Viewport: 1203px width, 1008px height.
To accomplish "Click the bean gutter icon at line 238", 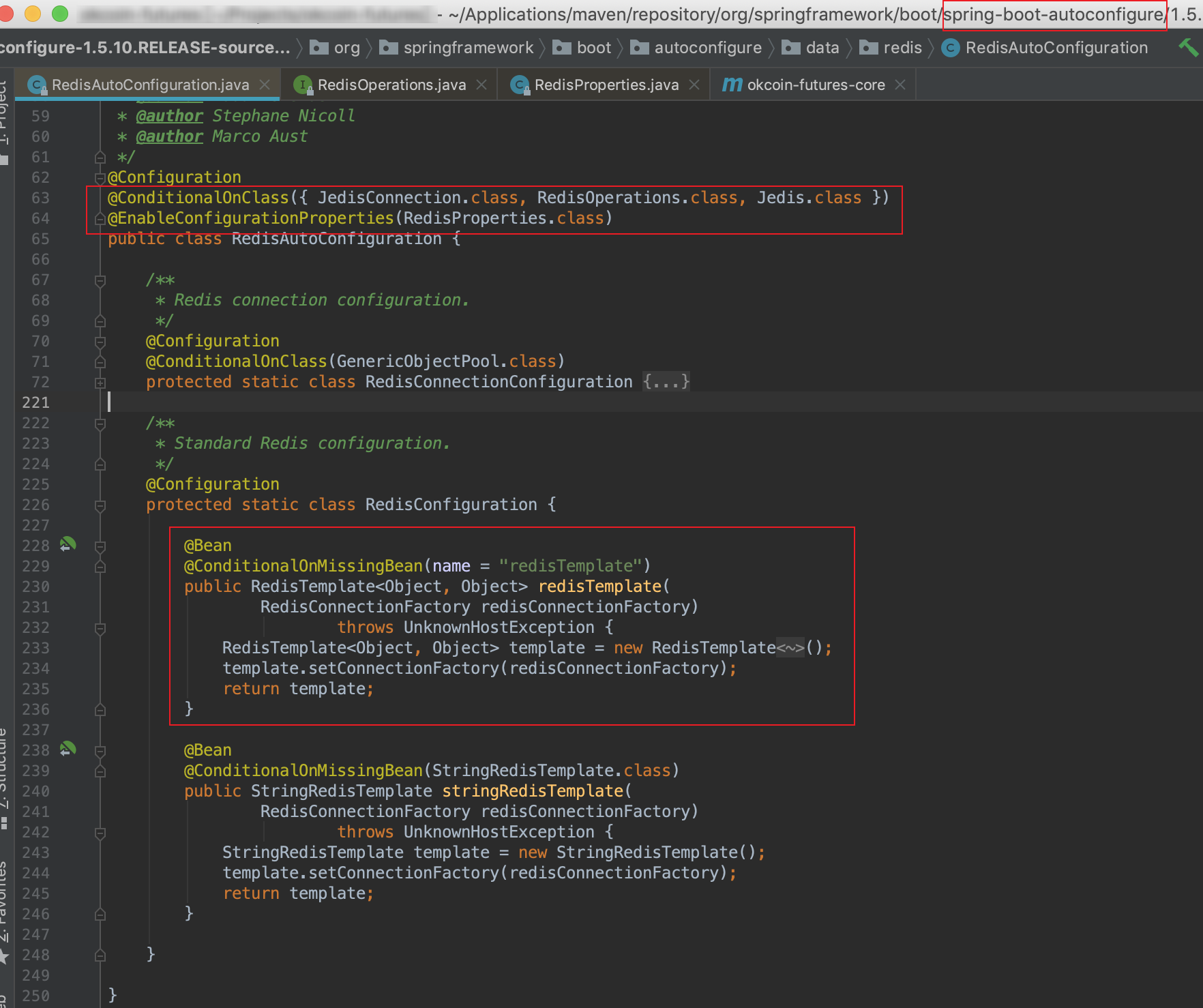I will (x=68, y=749).
